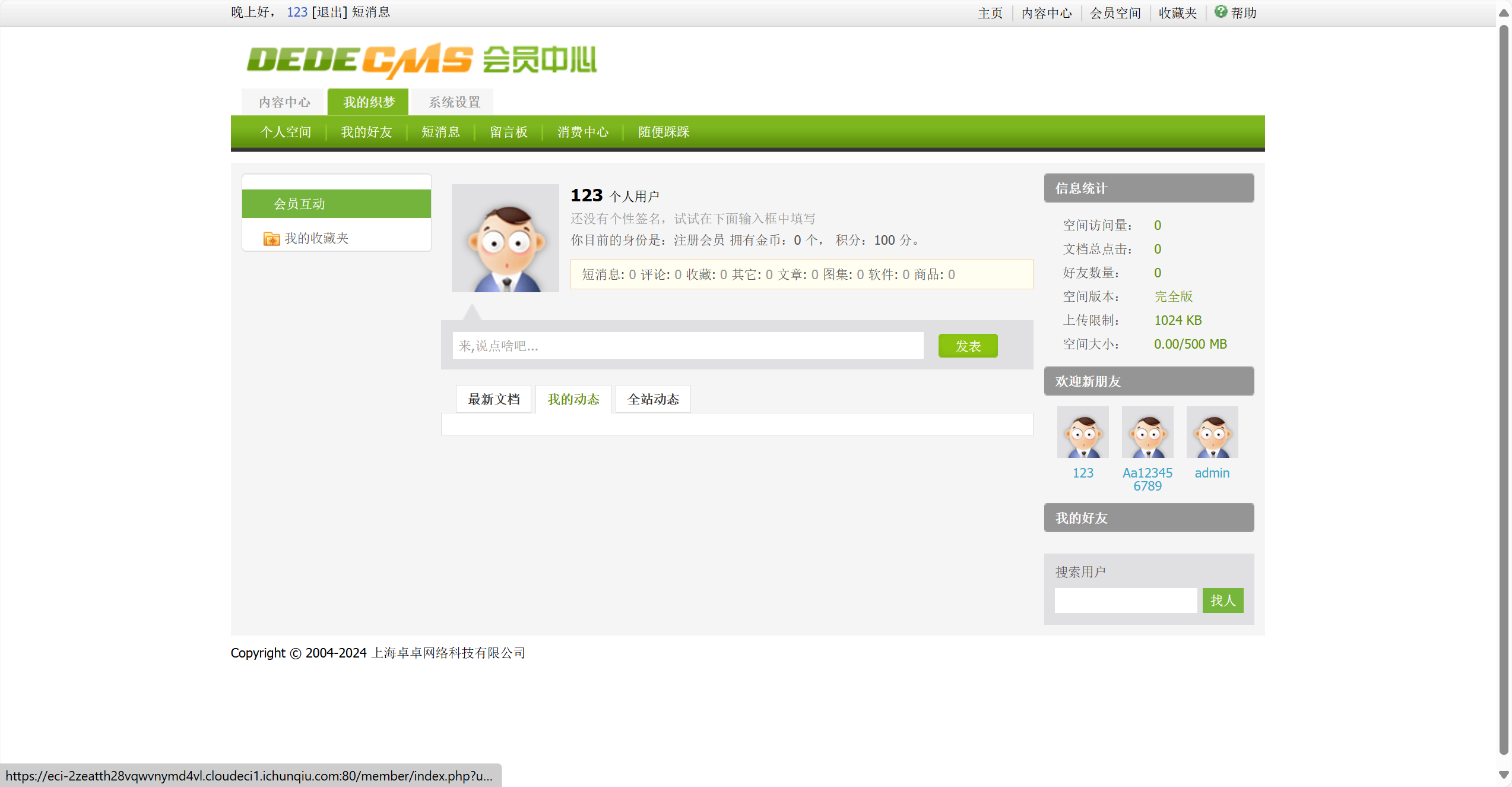Focus the 来,说点啥吧 status input field
1512x787 pixels.
coord(687,346)
